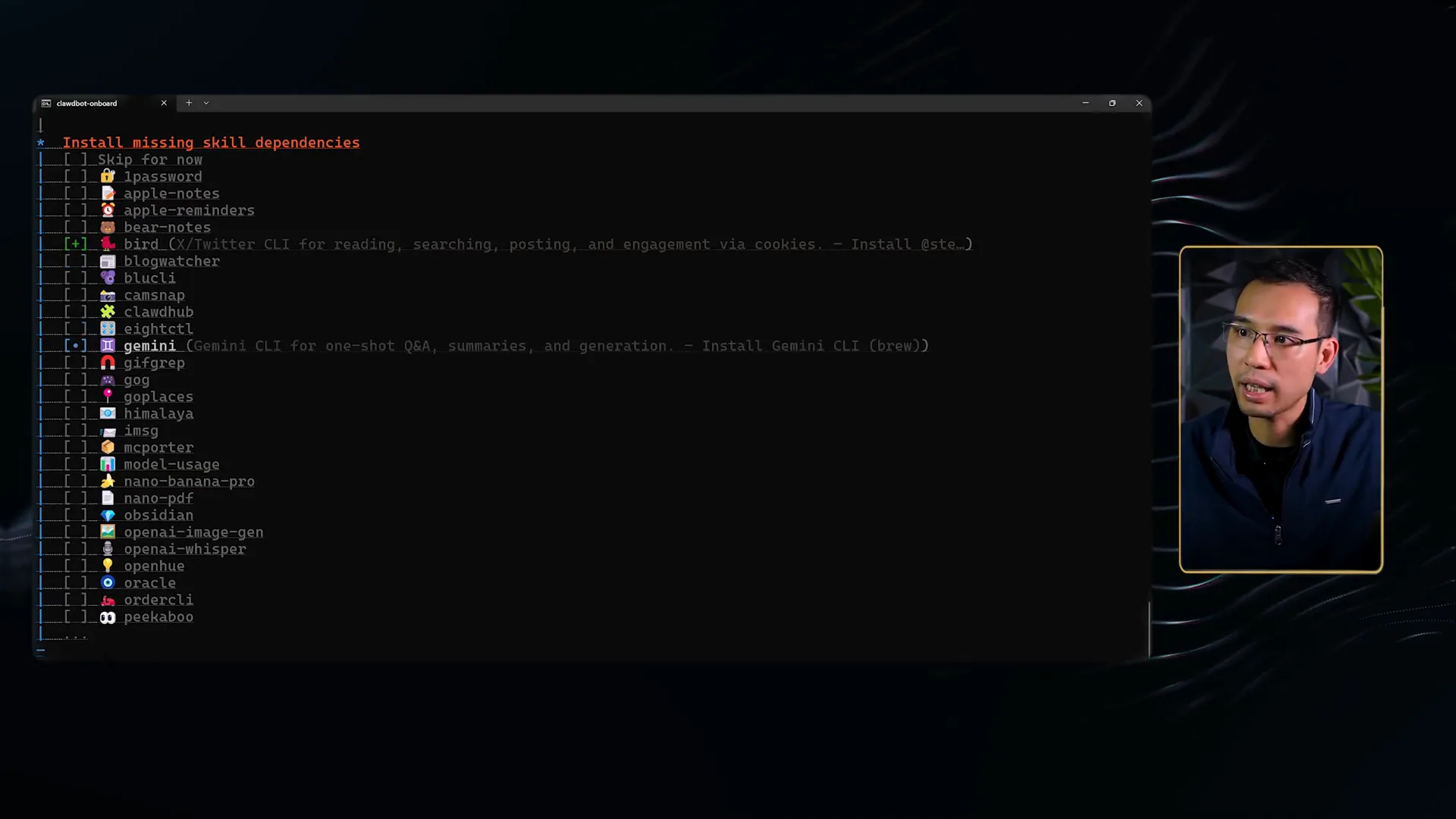Click the apple-reminders label
The height and width of the screenshot is (819, 1456).
tap(190, 210)
